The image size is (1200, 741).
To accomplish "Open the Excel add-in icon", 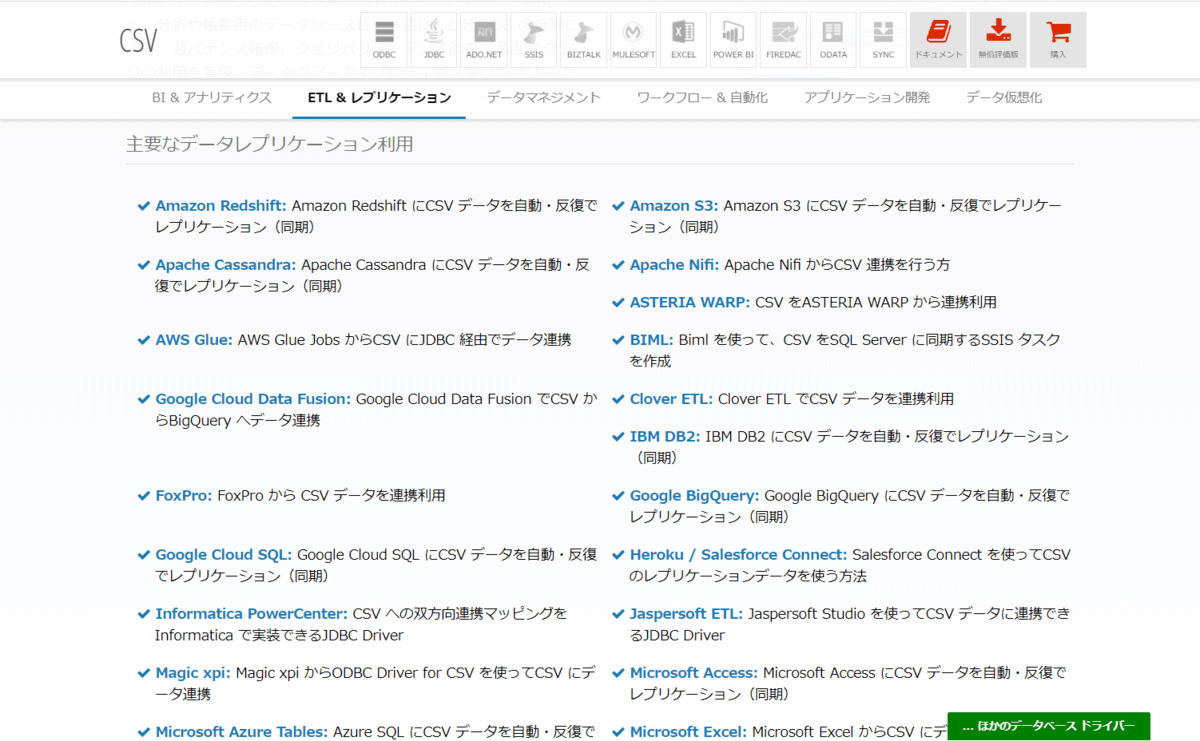I will click(683, 40).
